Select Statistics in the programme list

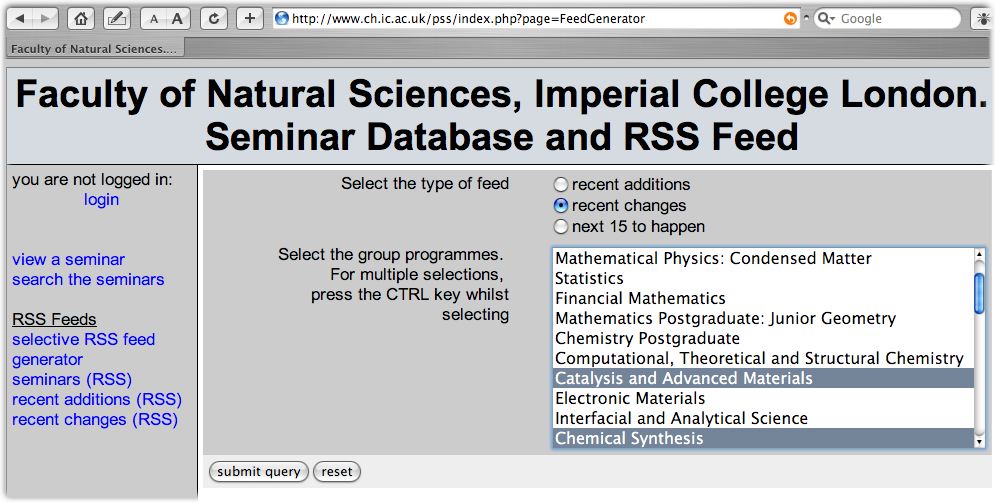[763, 278]
